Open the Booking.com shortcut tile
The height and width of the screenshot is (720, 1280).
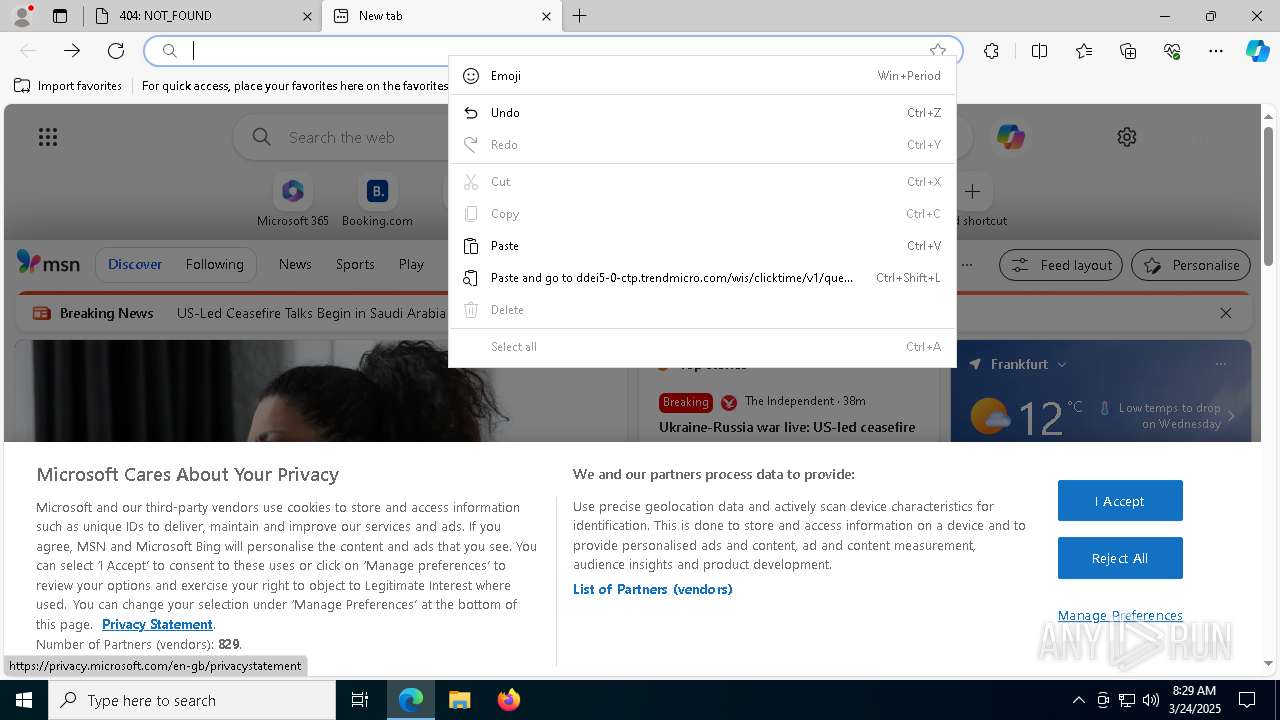[377, 201]
